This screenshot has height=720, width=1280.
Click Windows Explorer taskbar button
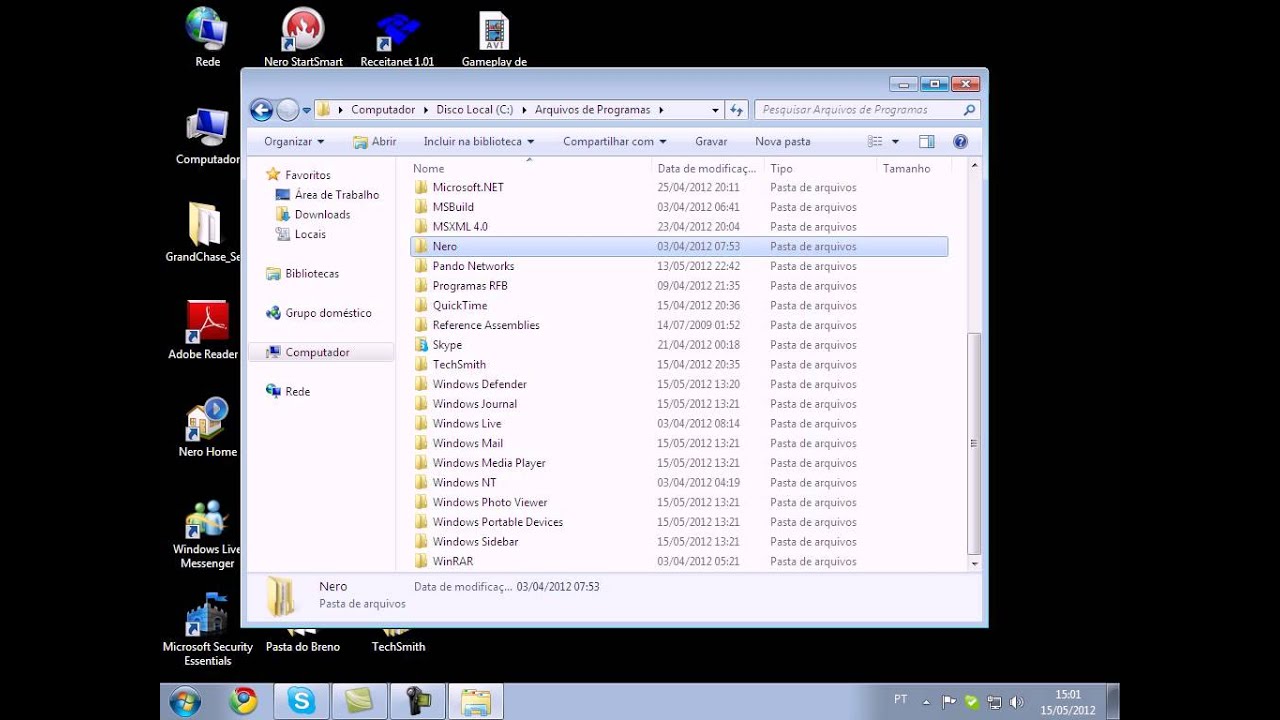475,702
